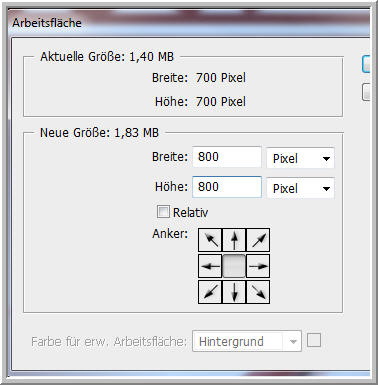Select the center anchor square
This screenshot has width=378, height=385.
click(x=234, y=266)
